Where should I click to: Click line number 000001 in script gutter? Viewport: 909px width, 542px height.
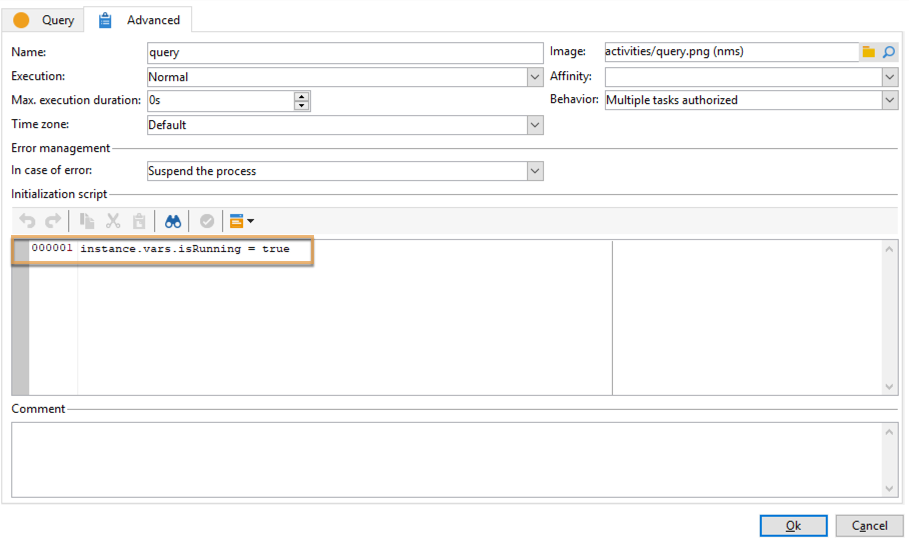coord(52,248)
